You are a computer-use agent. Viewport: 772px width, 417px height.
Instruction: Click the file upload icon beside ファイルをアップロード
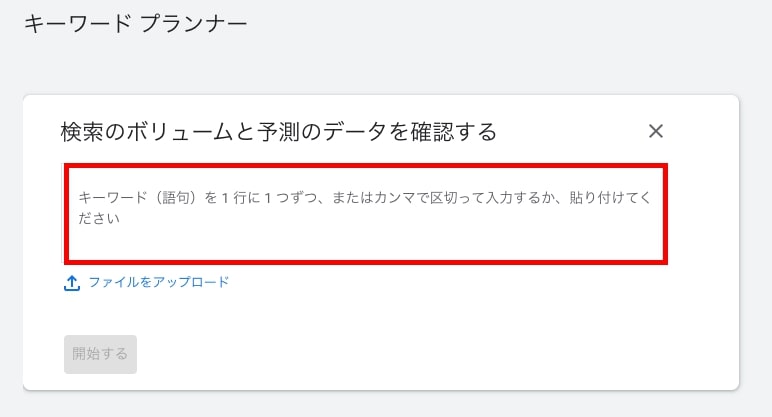pyautogui.click(x=72, y=283)
